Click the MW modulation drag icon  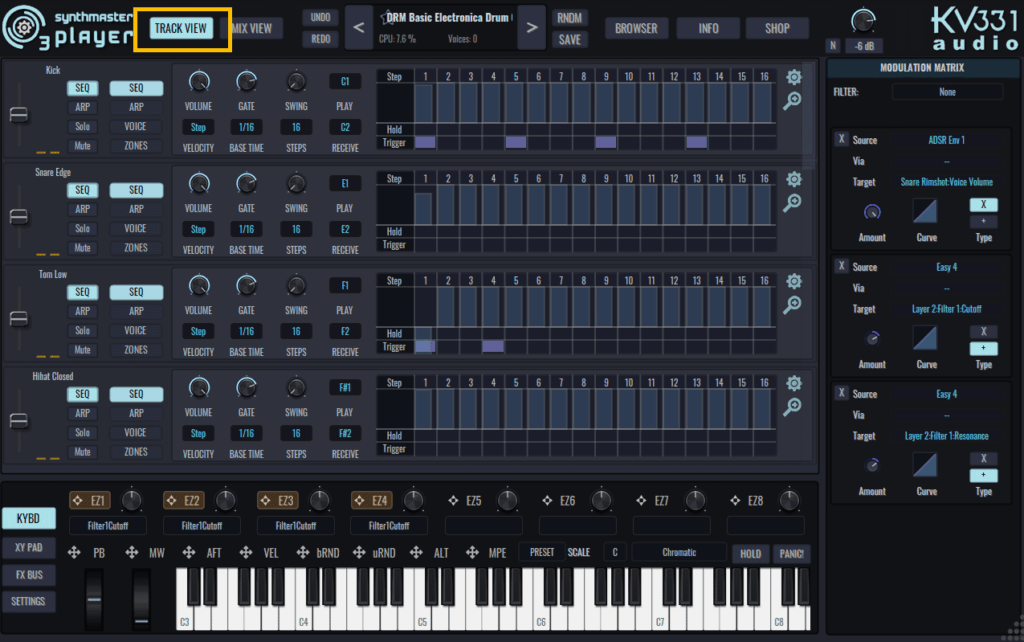[x=132, y=553]
